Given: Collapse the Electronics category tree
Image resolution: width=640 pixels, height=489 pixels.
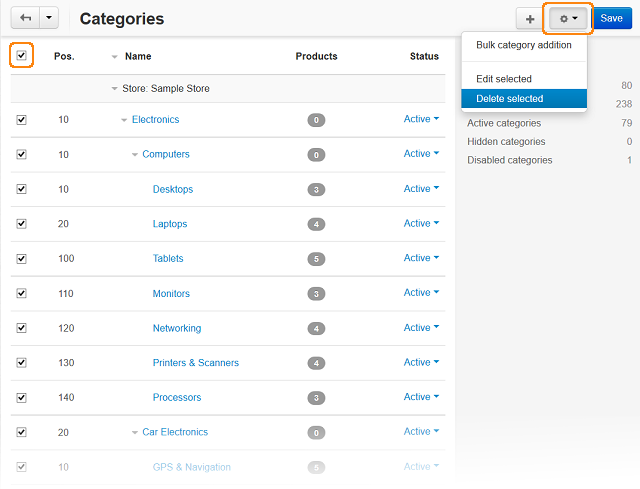Looking at the screenshot, I should pyautogui.click(x=124, y=120).
